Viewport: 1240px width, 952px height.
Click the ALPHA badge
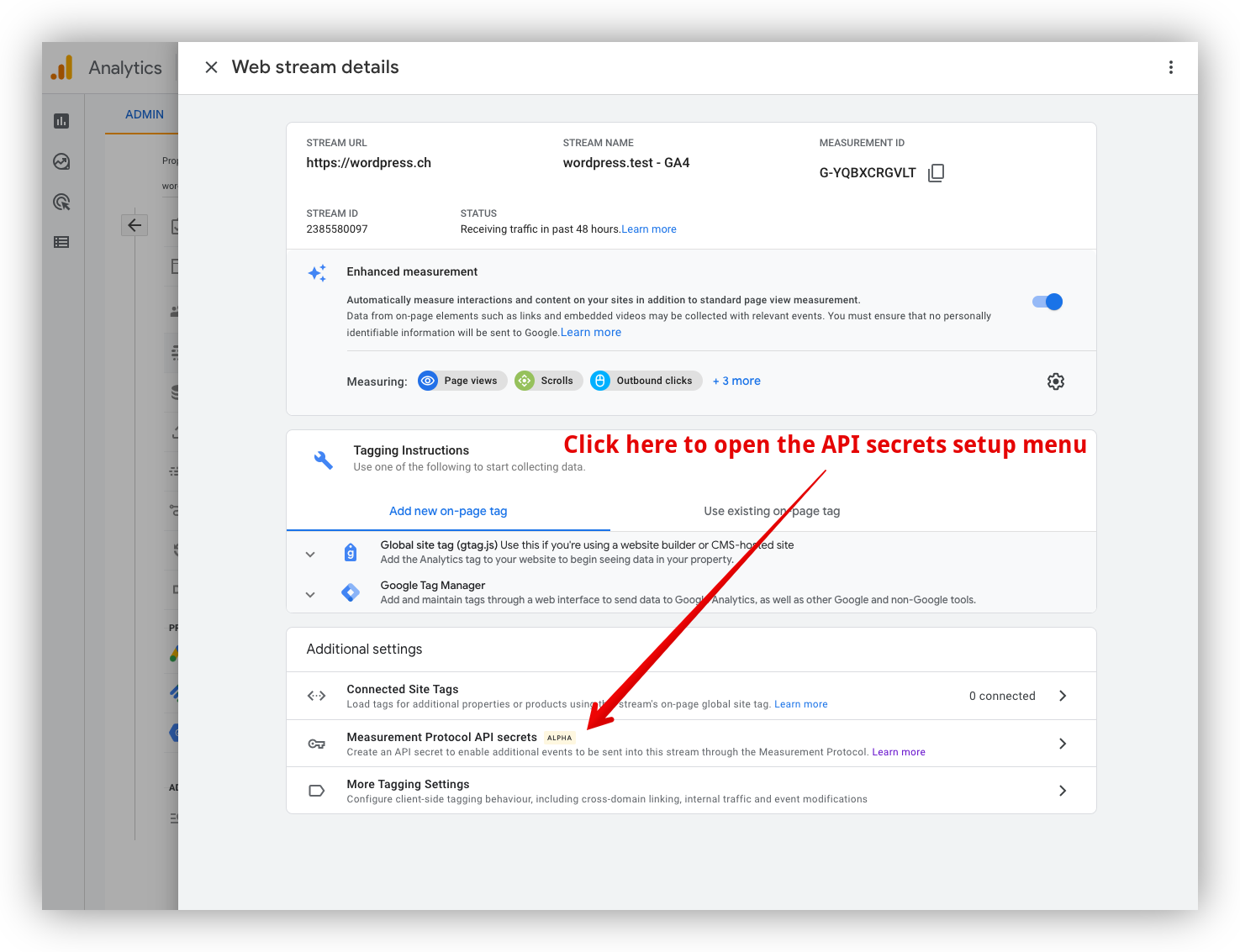[x=559, y=738]
